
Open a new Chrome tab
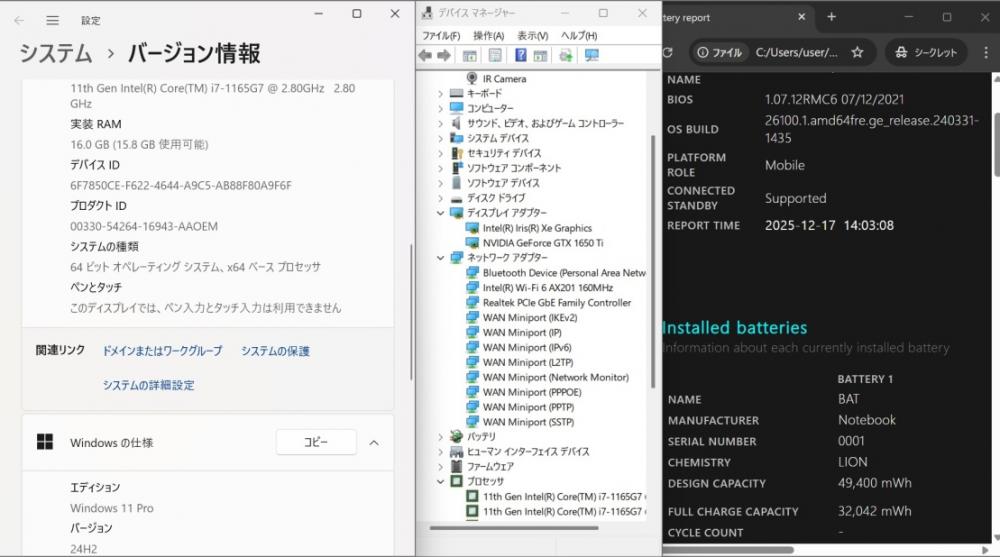pyautogui.click(x=831, y=17)
